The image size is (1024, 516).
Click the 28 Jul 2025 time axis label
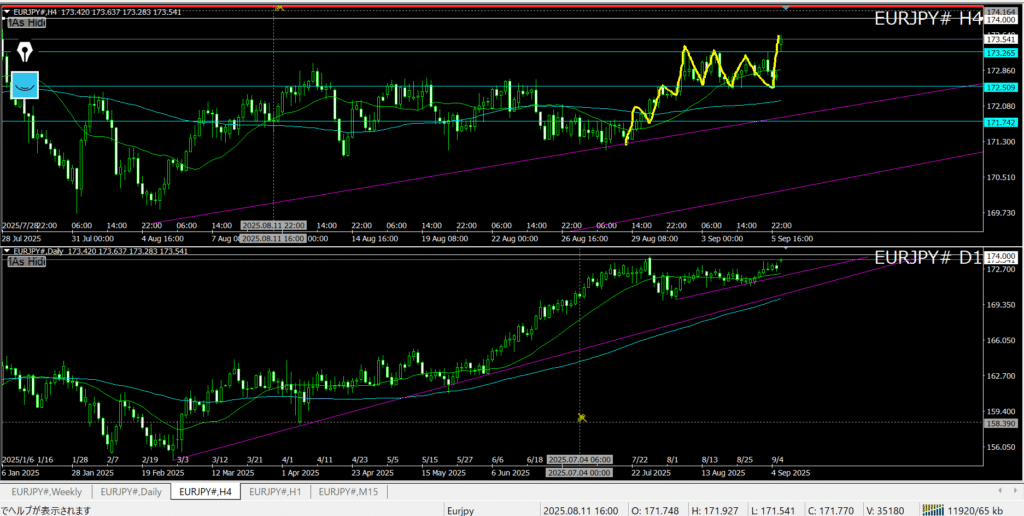[21, 239]
